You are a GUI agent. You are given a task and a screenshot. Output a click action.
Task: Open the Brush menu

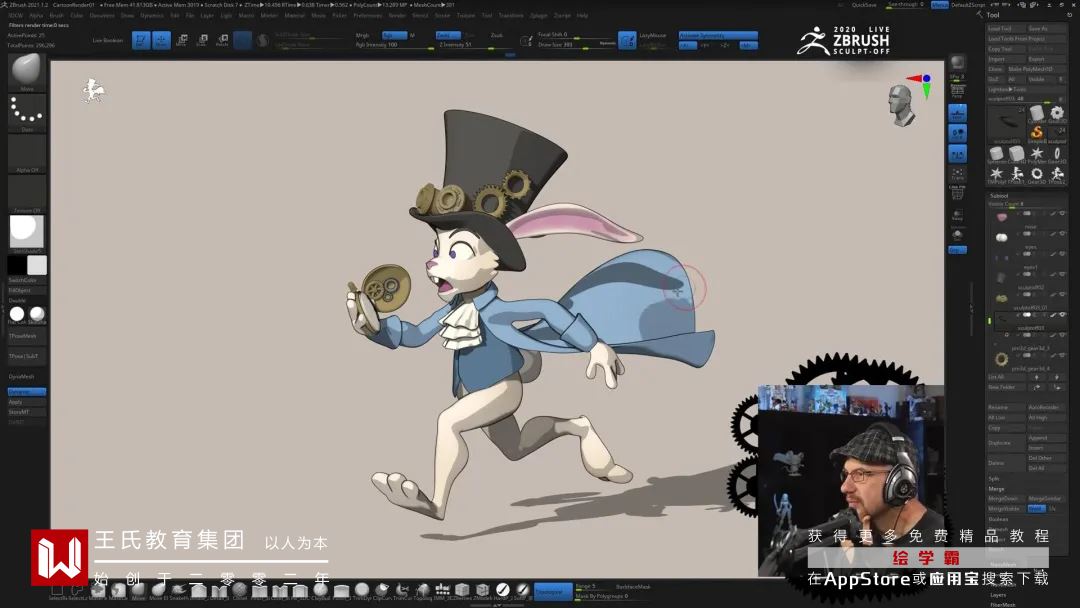pyautogui.click(x=56, y=15)
